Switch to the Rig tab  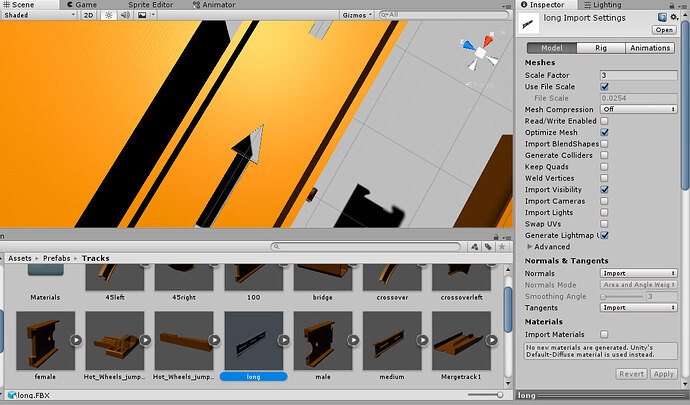[600, 47]
